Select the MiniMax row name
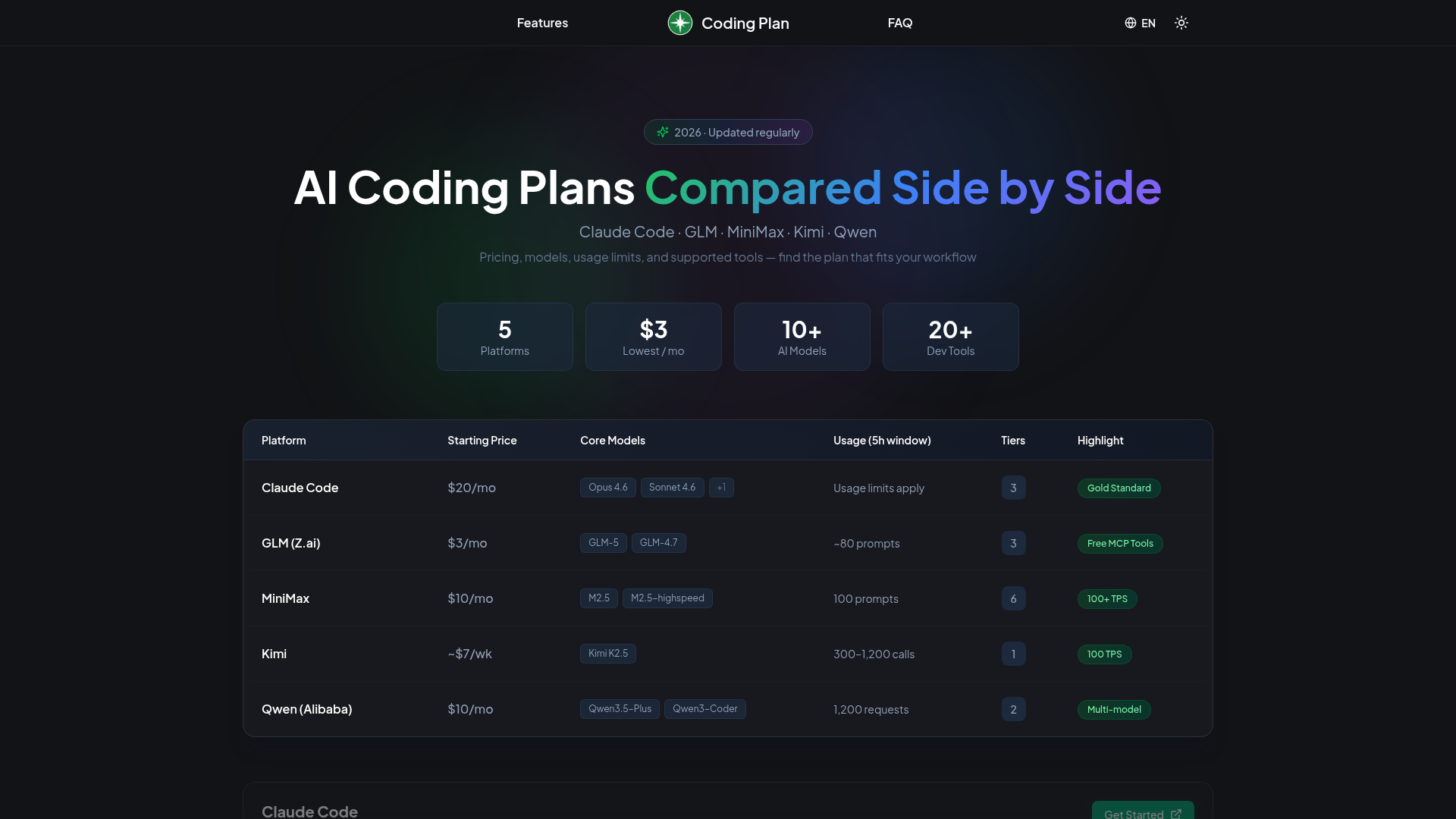This screenshot has height=819, width=1456. pyautogui.click(x=285, y=598)
